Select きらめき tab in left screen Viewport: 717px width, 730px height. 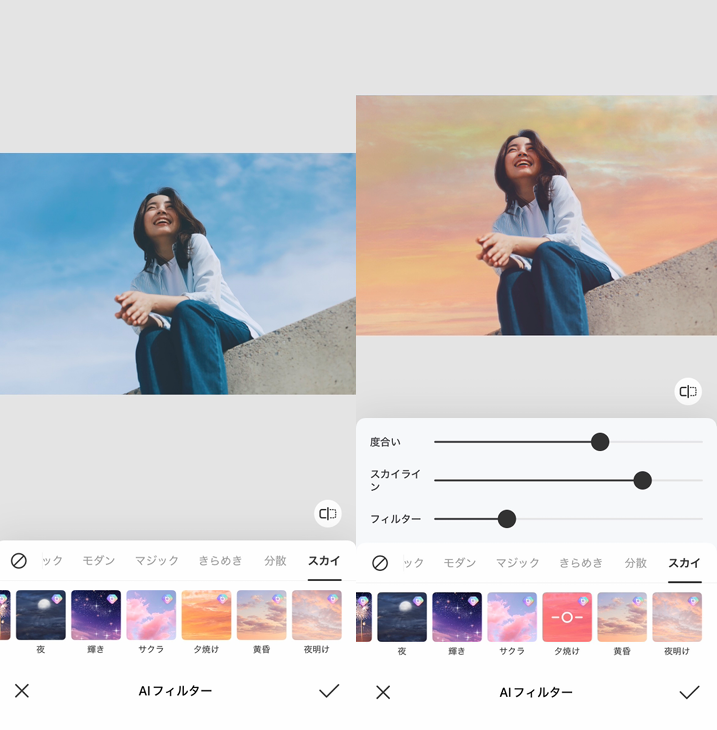pos(220,561)
